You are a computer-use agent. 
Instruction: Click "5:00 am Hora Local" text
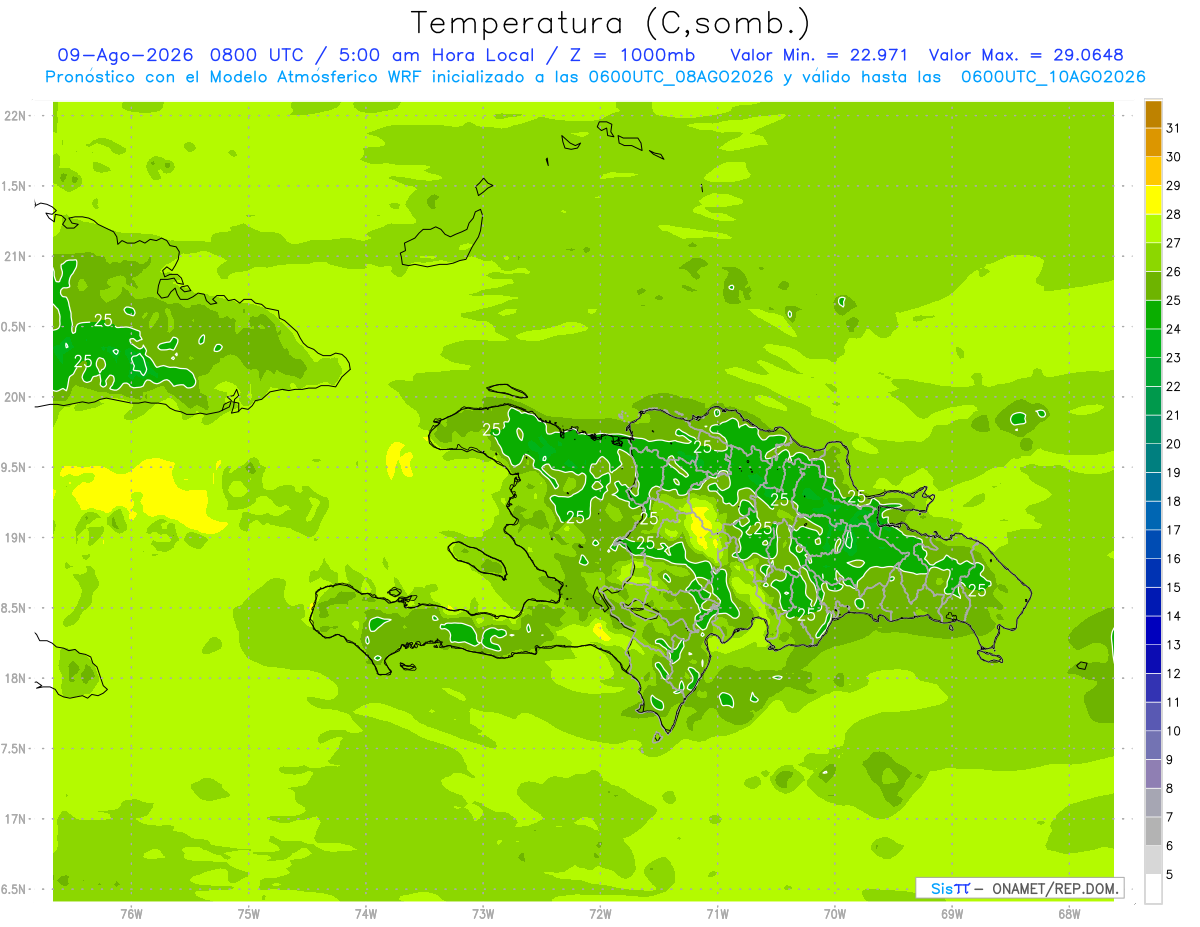[436, 55]
